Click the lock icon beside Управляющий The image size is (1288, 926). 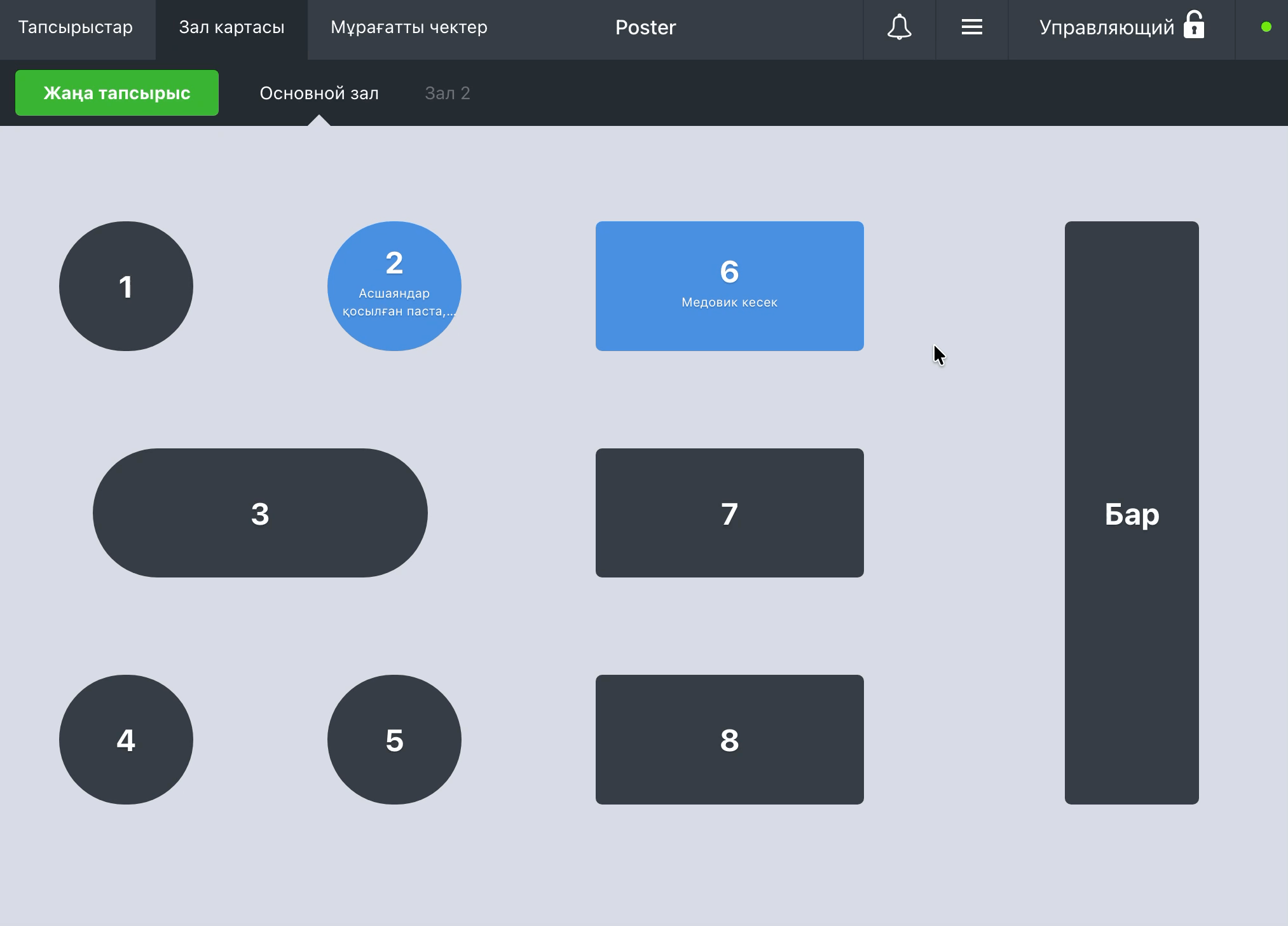click(1194, 25)
